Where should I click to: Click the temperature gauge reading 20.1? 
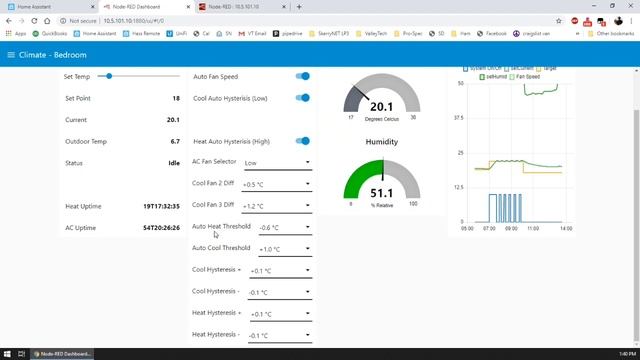pos(382,107)
